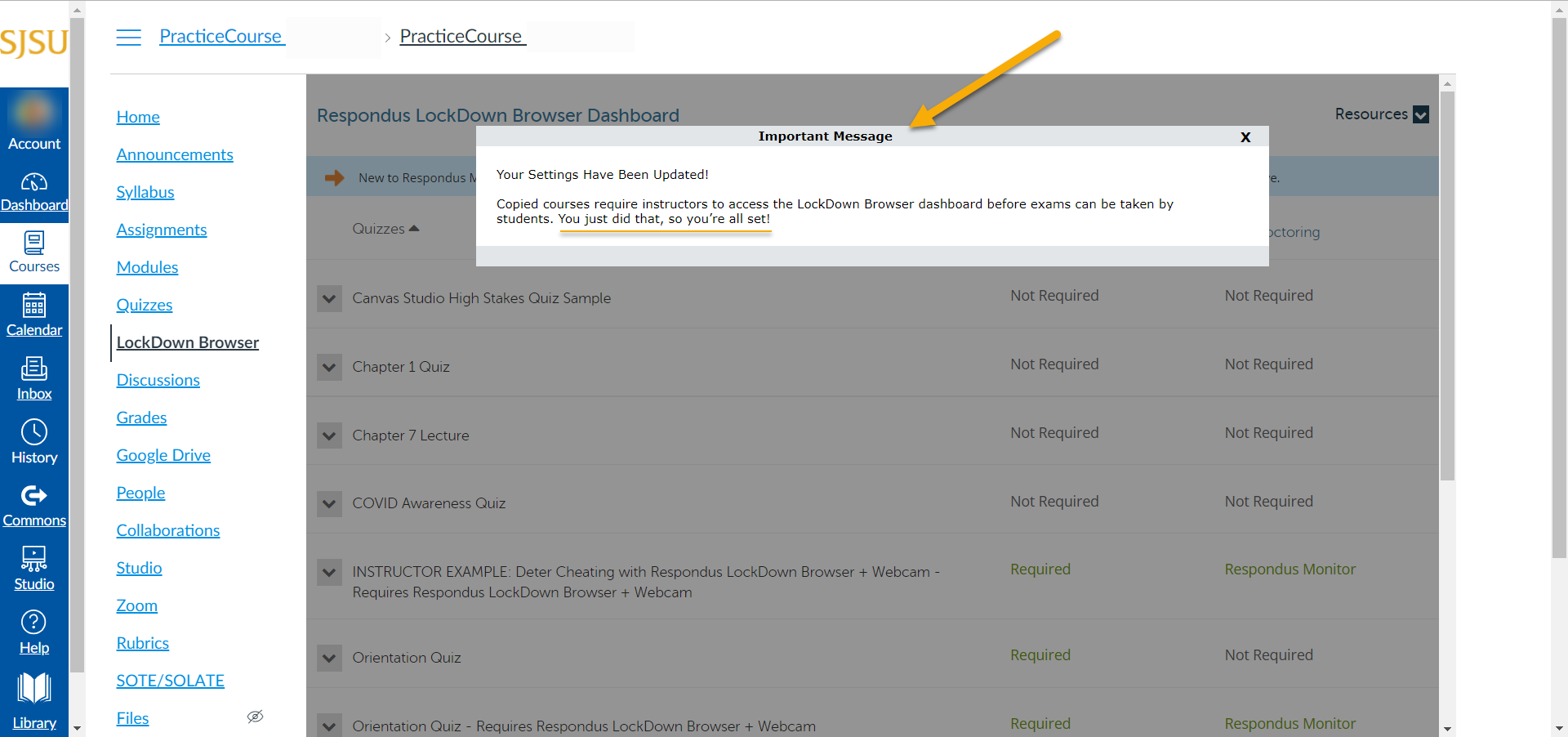The height and width of the screenshot is (737, 1568).
Task: Click the COVID Awareness Quiz title
Action: pyautogui.click(x=429, y=503)
